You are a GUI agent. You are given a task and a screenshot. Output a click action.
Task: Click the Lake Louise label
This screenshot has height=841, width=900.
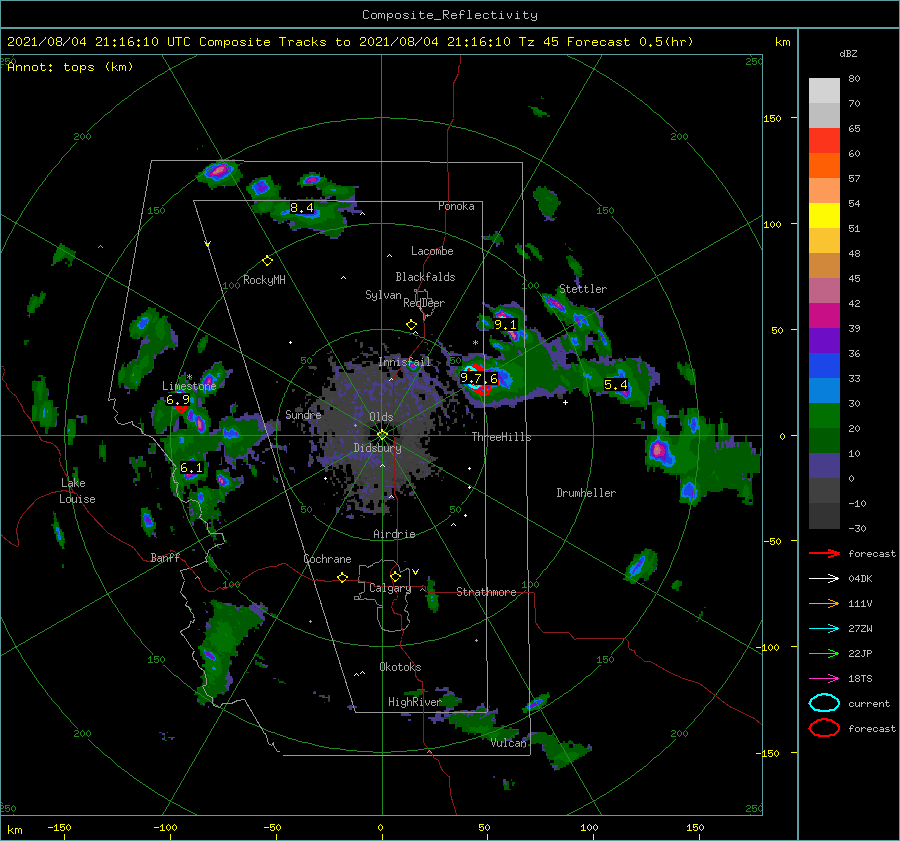[78, 491]
